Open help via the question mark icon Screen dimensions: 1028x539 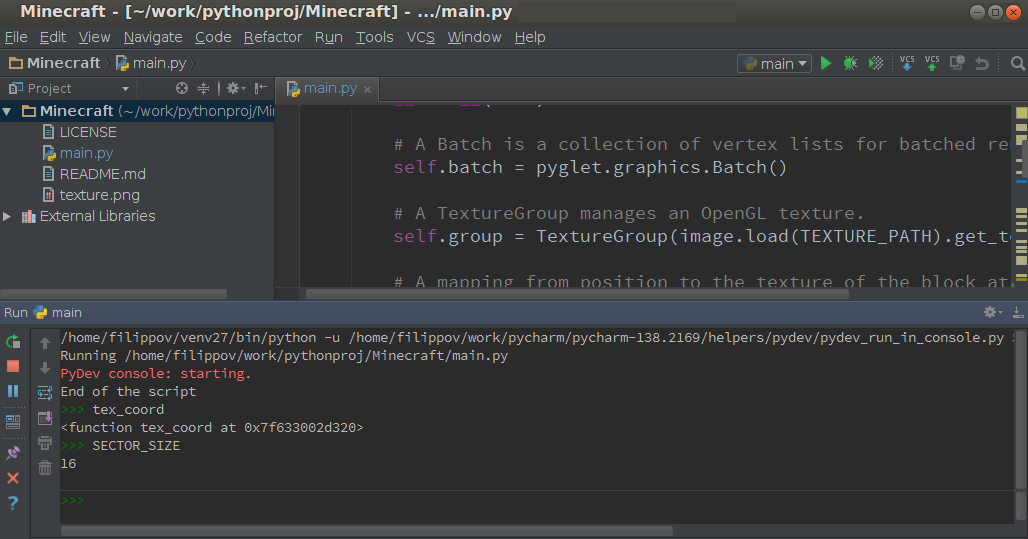point(12,503)
